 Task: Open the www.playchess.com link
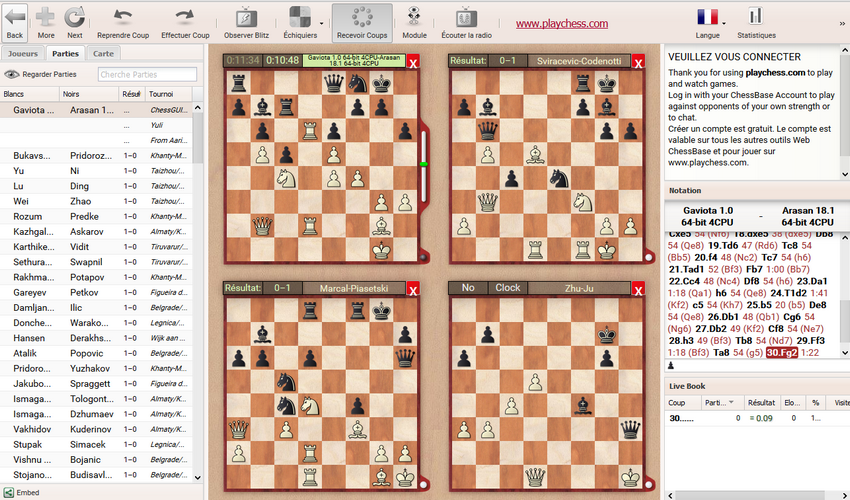pyautogui.click(x=562, y=24)
